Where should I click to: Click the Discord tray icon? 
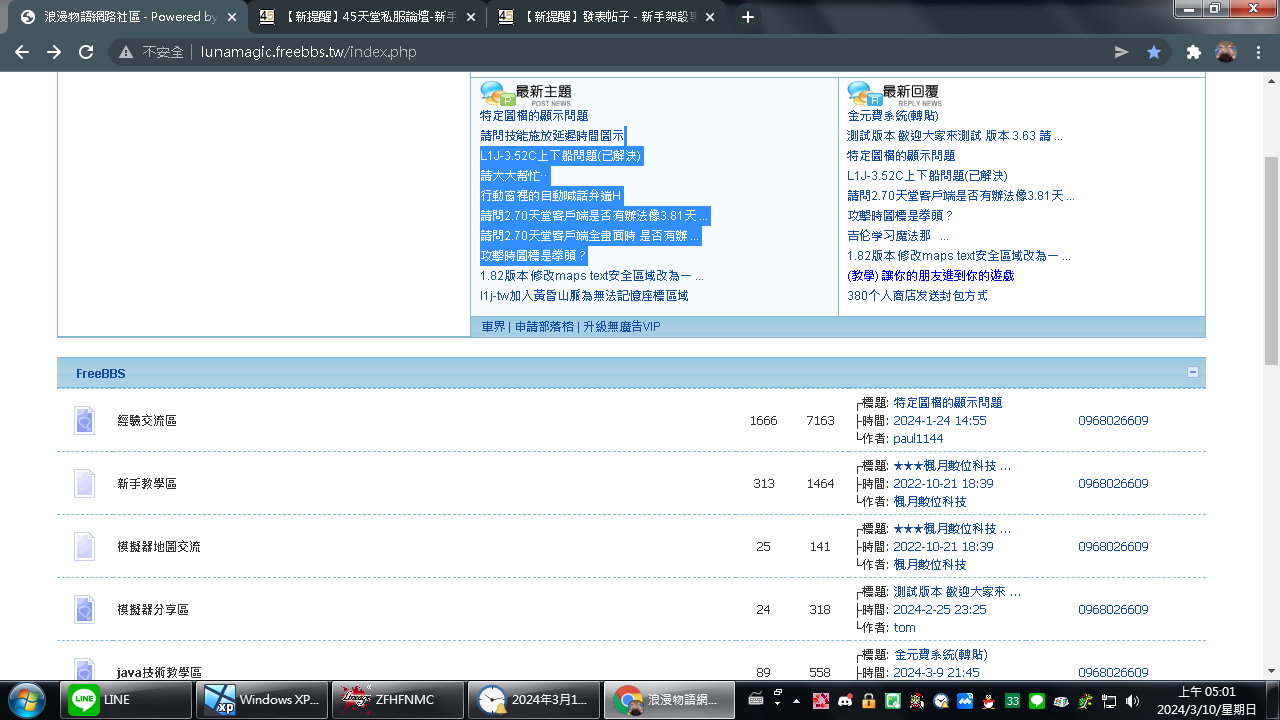pos(844,701)
